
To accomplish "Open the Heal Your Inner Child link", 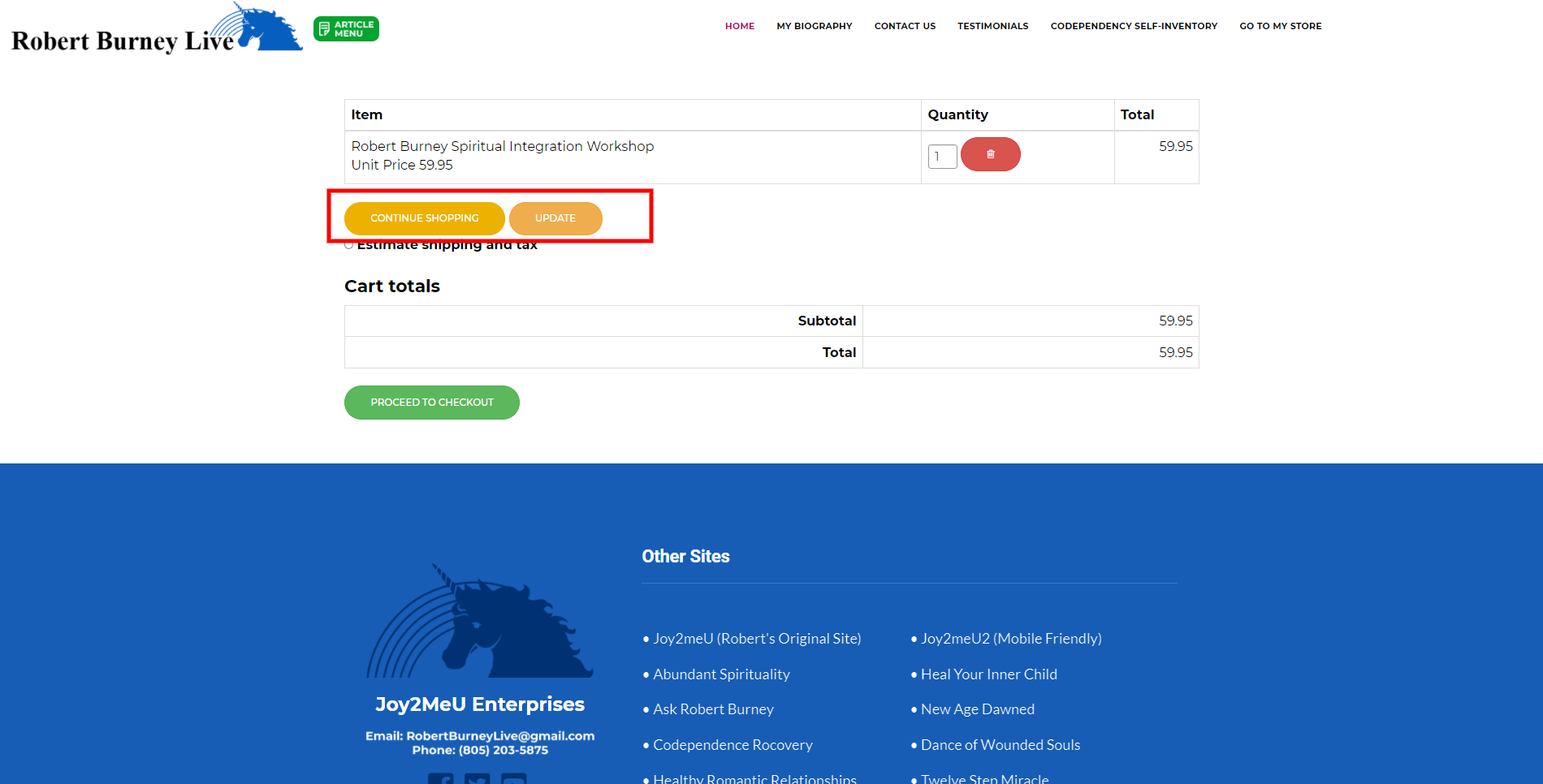I will [988, 674].
